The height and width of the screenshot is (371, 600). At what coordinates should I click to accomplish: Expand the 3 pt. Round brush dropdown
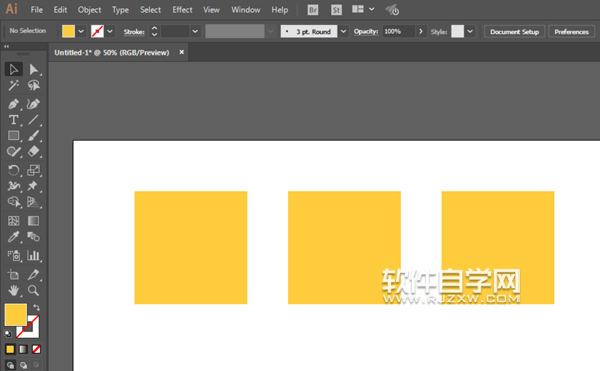(343, 31)
